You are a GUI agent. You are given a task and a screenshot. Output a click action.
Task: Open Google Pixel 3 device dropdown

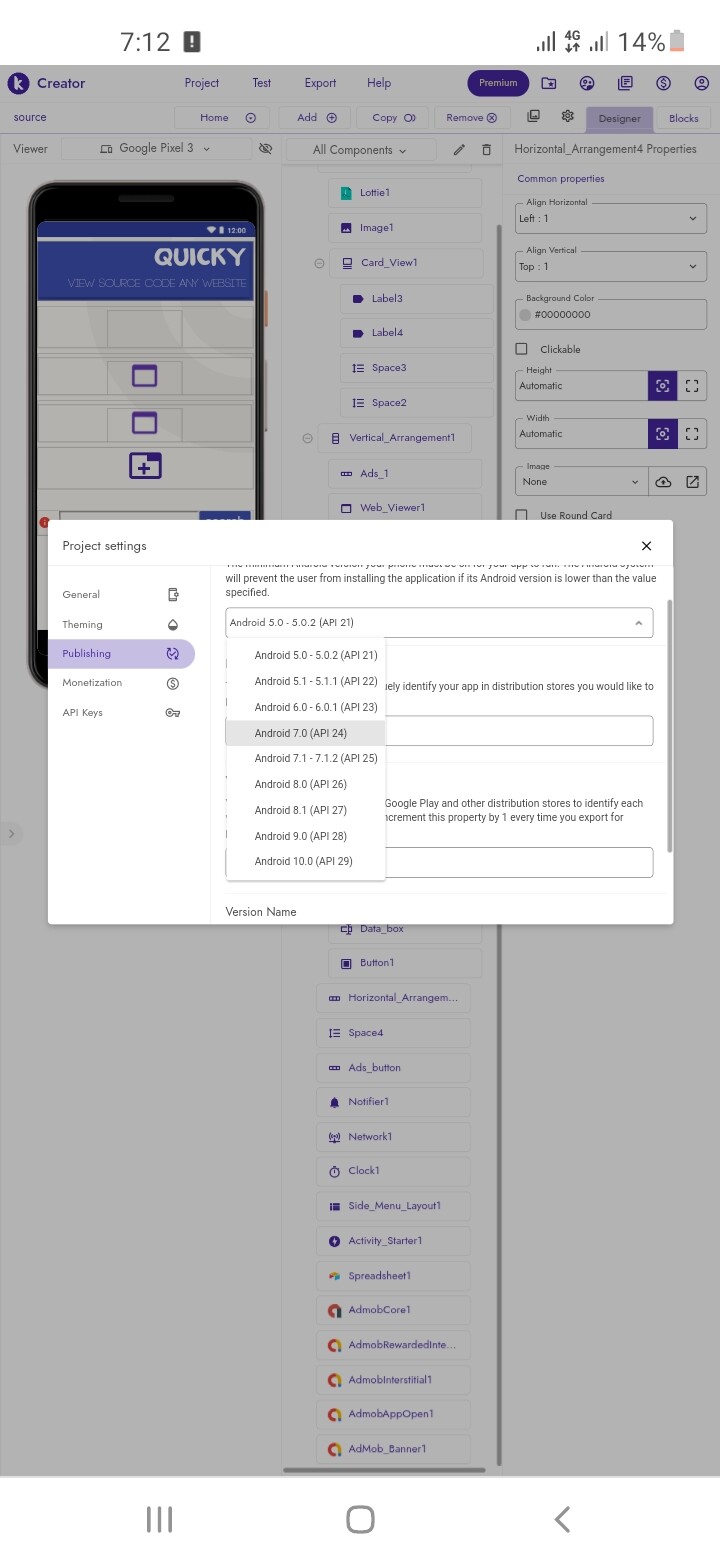[156, 148]
